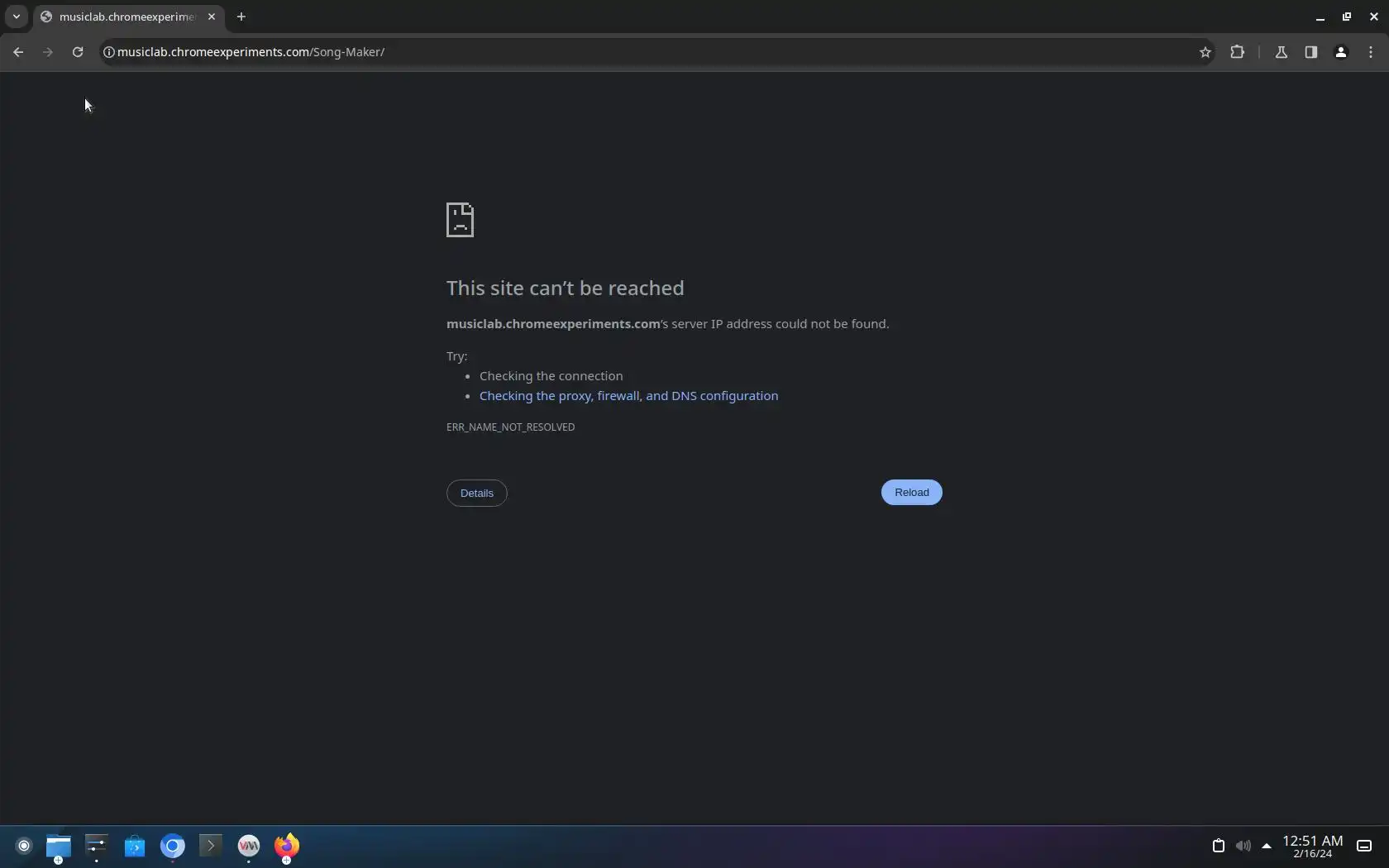Open the file manager taskbar icon
Screen dimensions: 1389x868
(58, 846)
